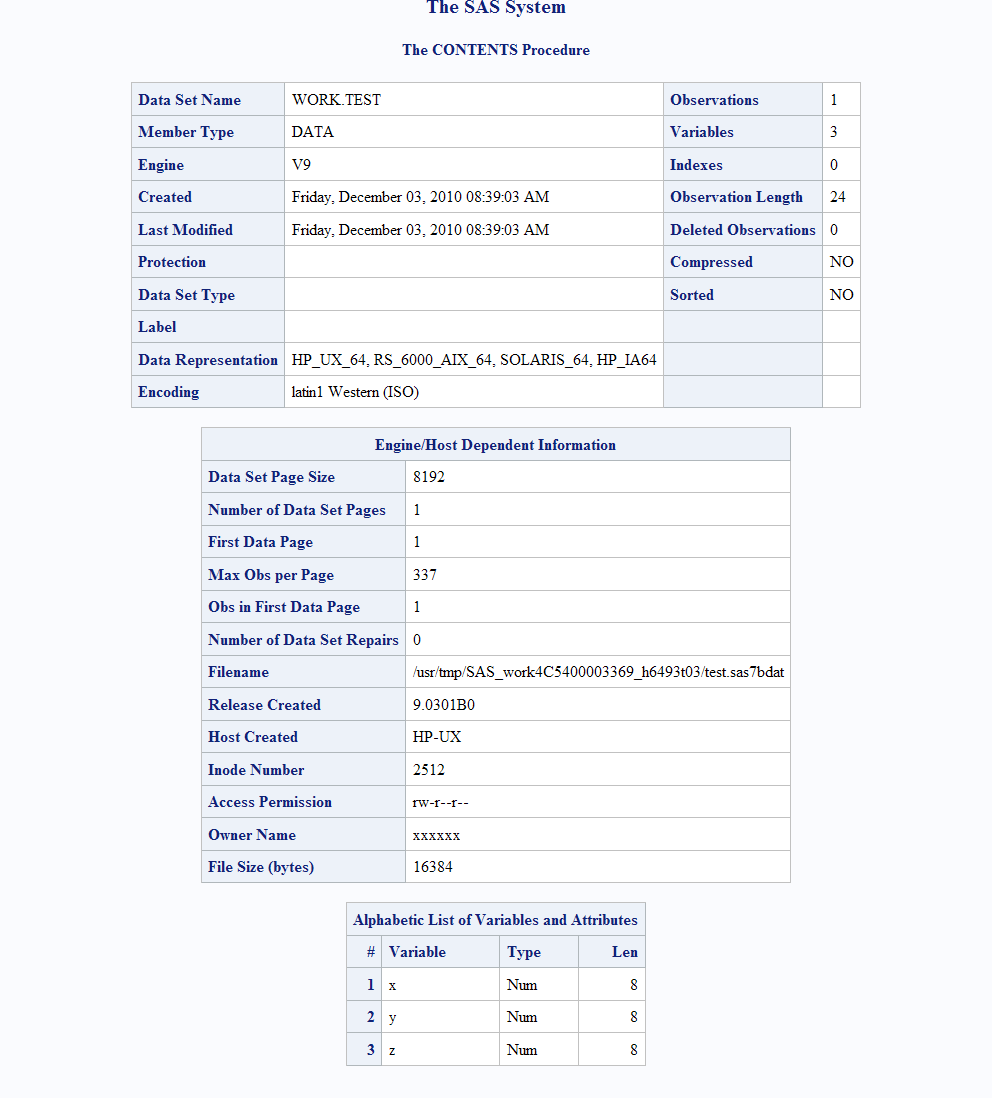Click 'Engine/Host Dependent Information' table header

coord(495,445)
